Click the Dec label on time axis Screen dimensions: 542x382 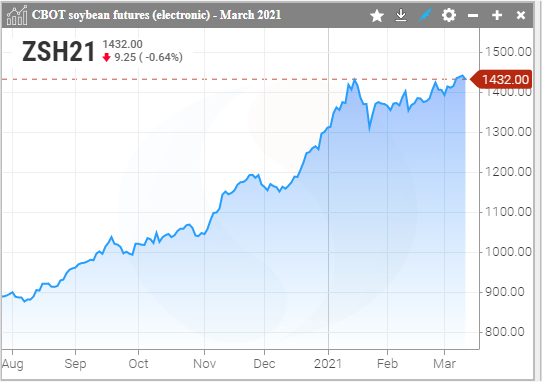[264, 364]
